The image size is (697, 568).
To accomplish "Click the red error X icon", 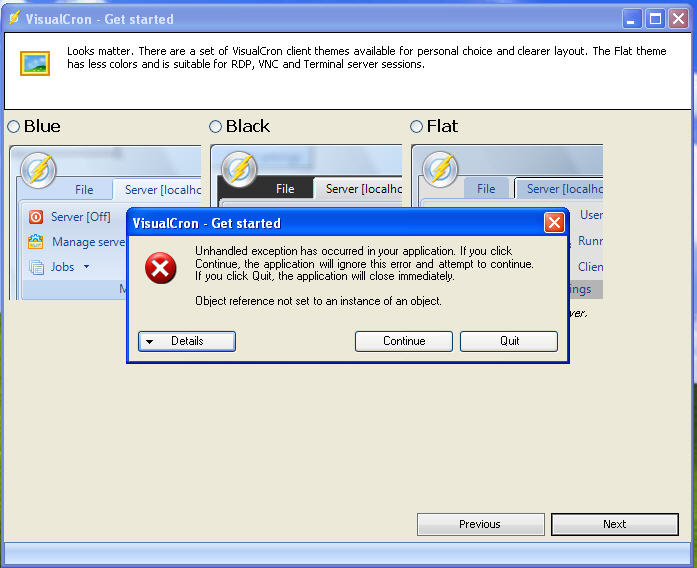I will pyautogui.click(x=160, y=268).
